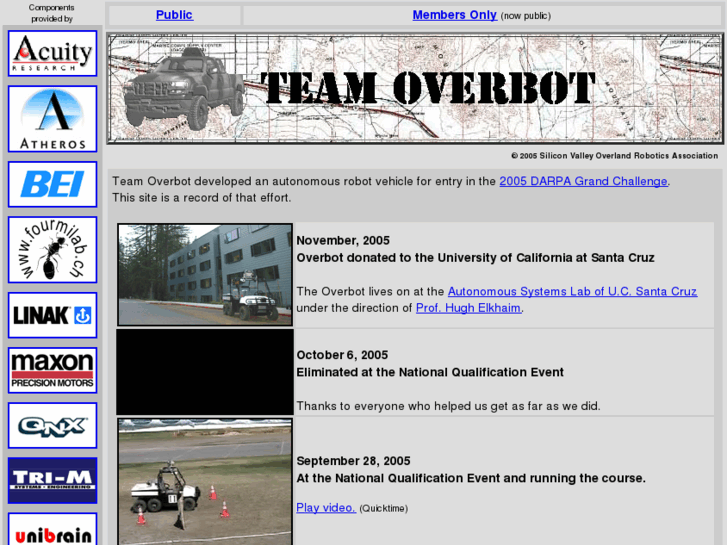This screenshot has height=545, width=727.
Task: Select the 'October 6, 2005' heading text
Action: (x=342, y=355)
